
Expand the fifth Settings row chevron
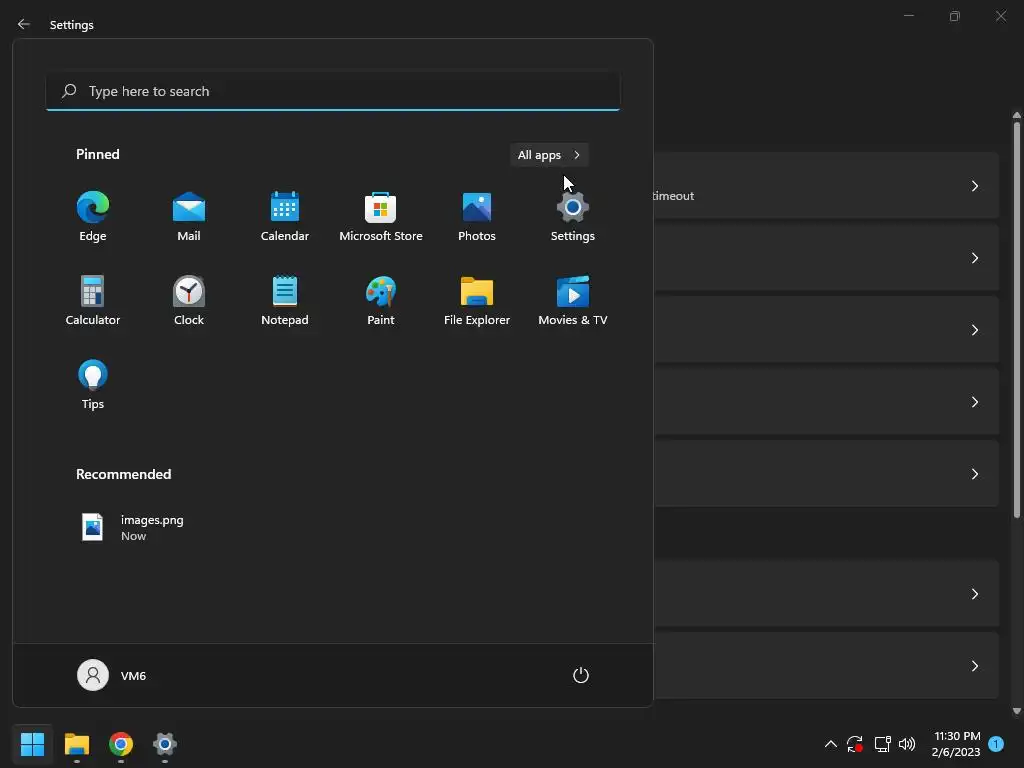click(x=974, y=473)
